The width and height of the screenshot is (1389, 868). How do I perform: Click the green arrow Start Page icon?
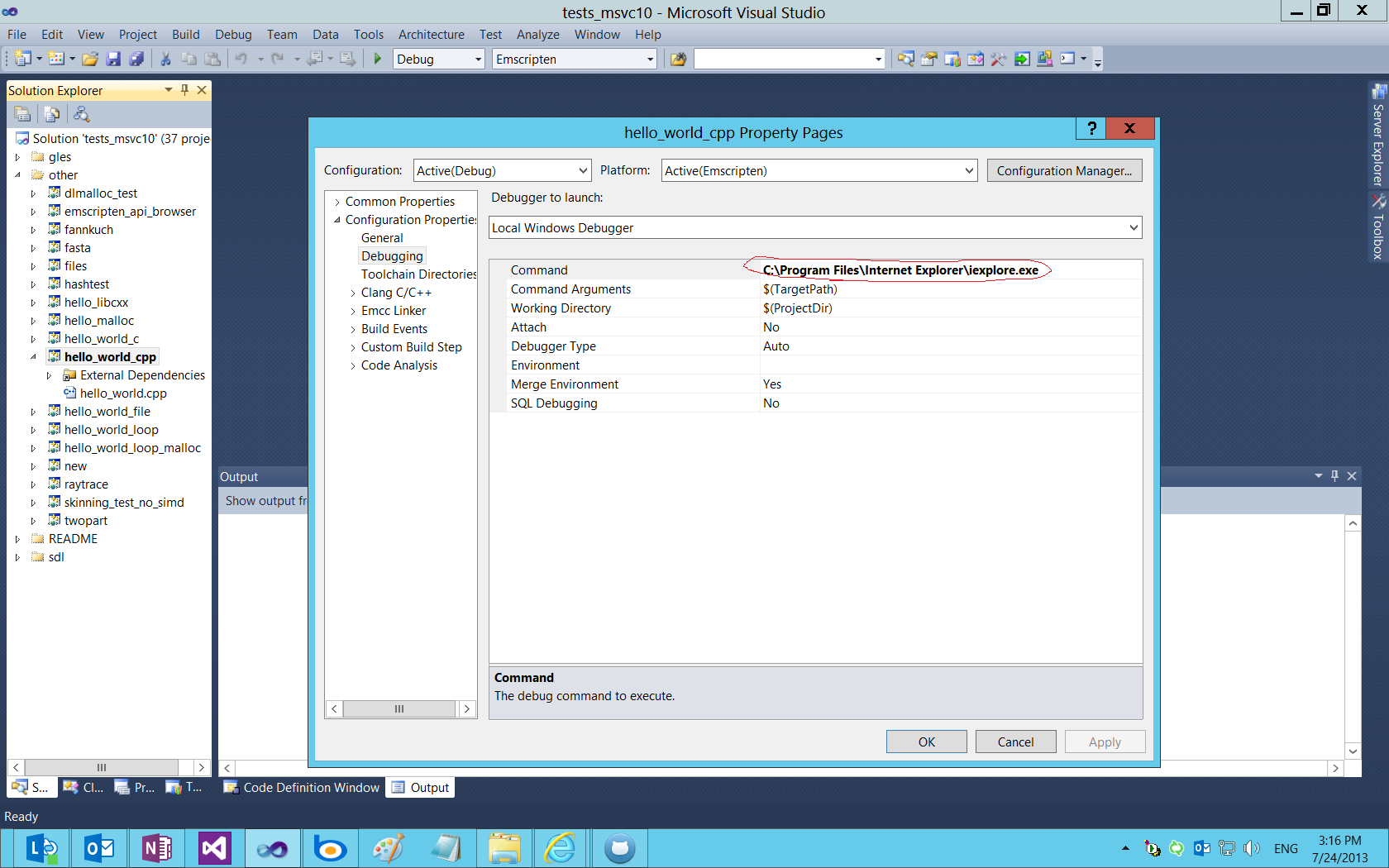[1022, 59]
